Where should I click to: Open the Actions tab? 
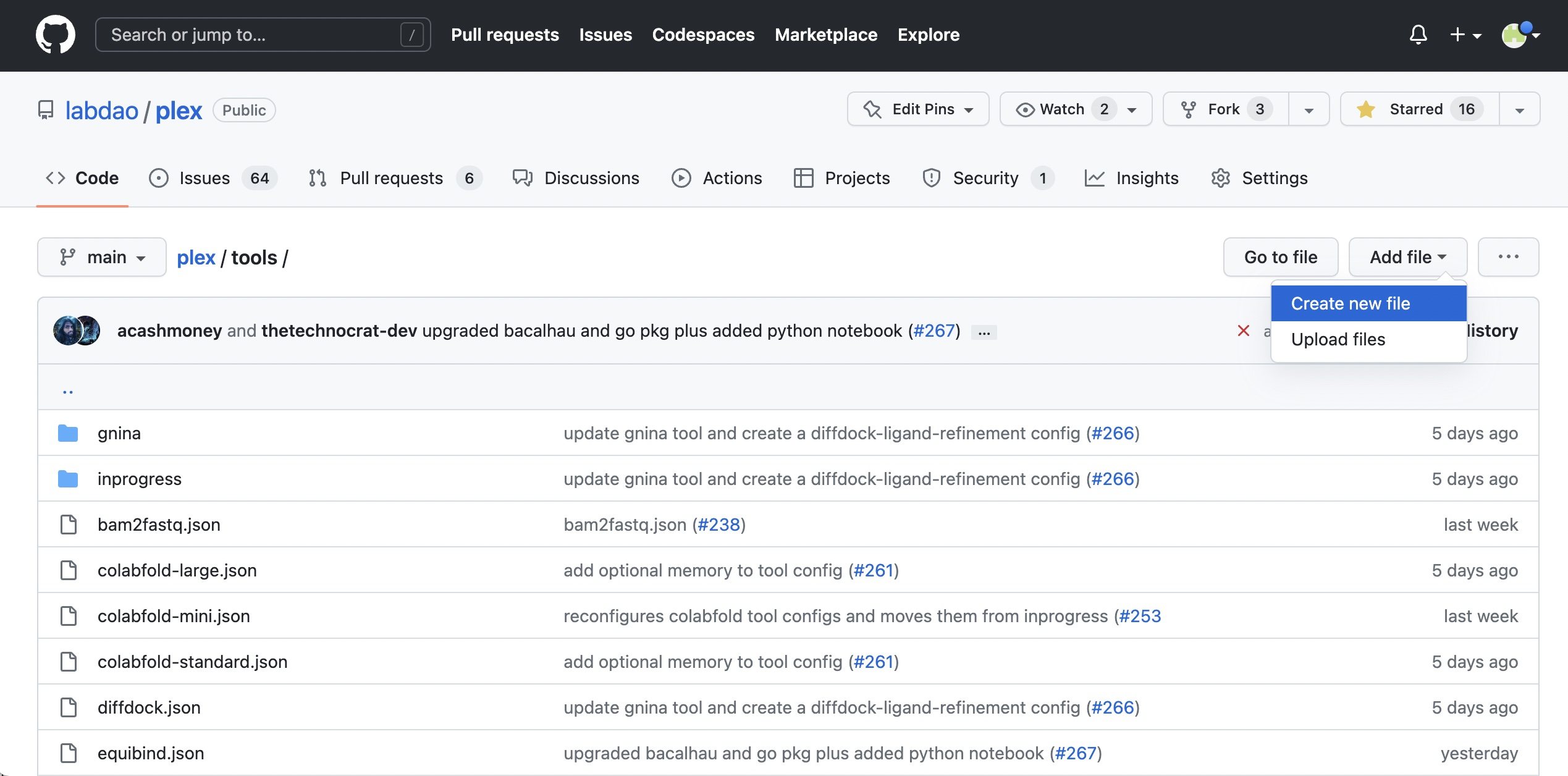tap(717, 178)
